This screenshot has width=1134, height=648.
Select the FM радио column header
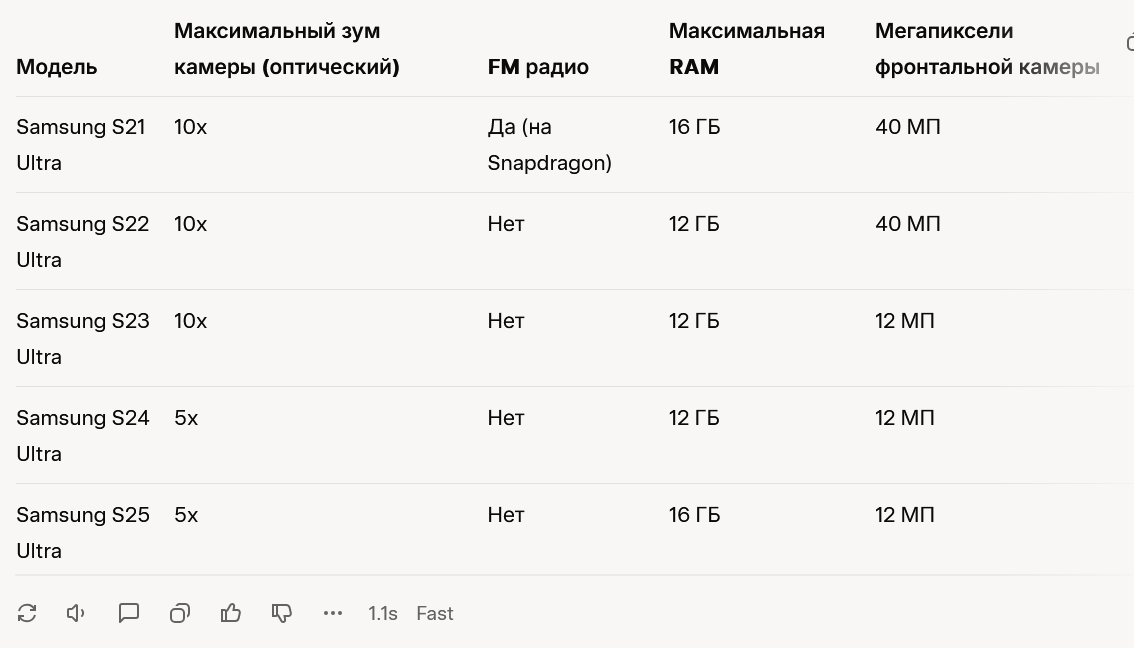pos(538,67)
